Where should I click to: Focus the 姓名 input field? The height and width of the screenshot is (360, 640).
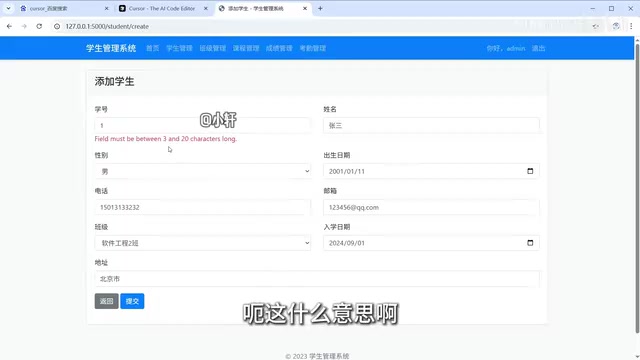(x=431, y=125)
